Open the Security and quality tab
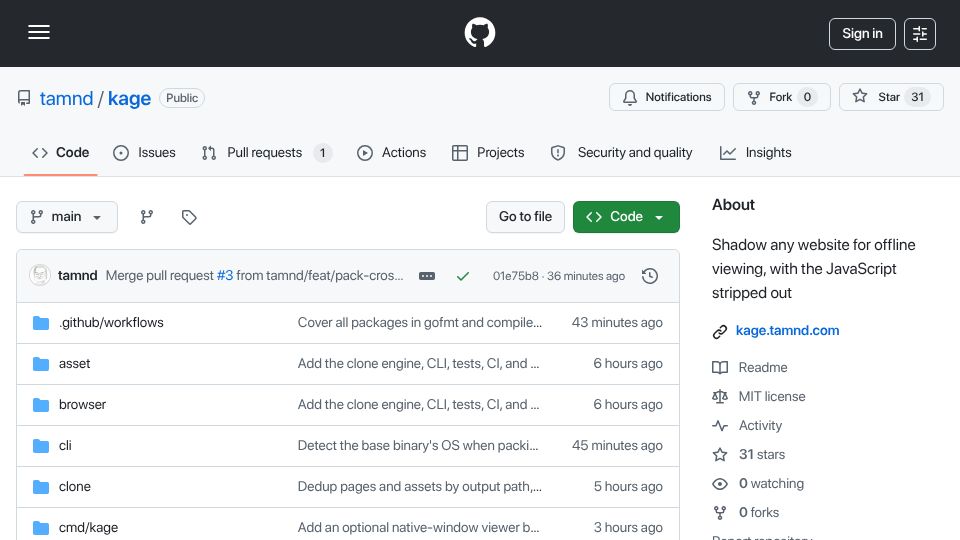The width and height of the screenshot is (960, 540). coord(621,152)
